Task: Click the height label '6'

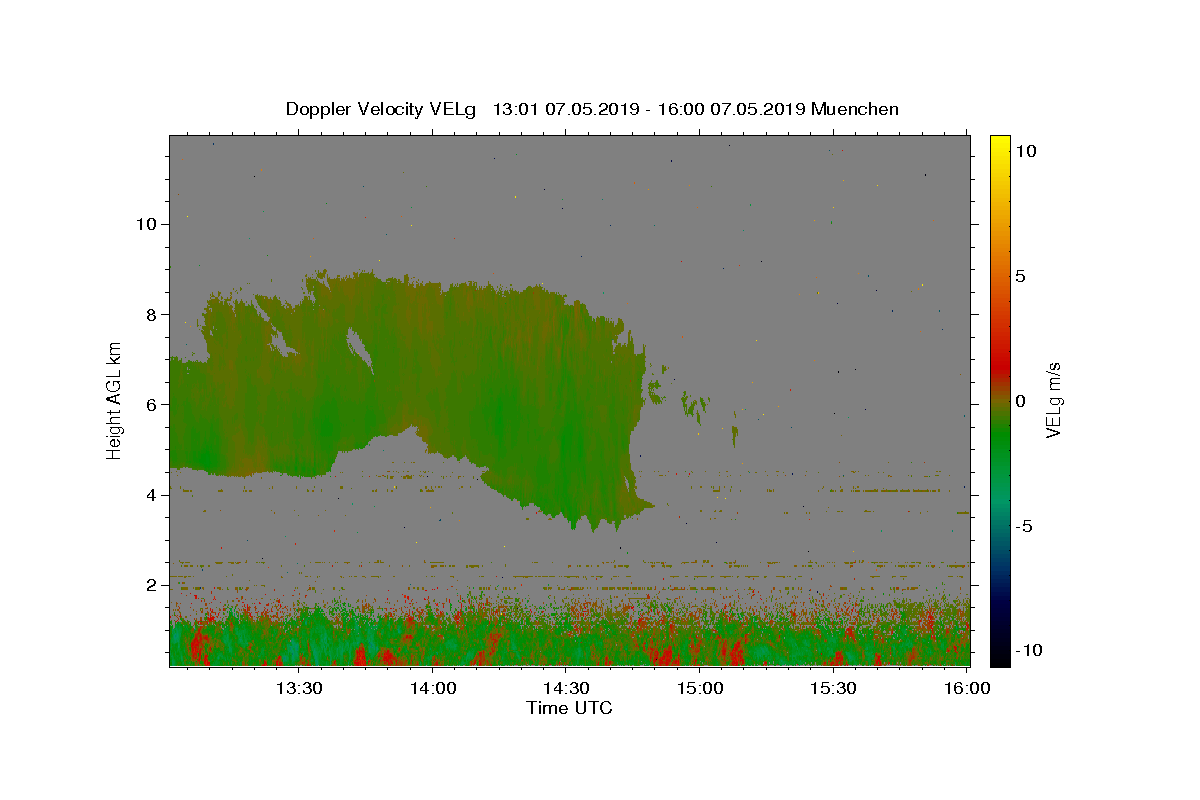Action: pyautogui.click(x=152, y=404)
